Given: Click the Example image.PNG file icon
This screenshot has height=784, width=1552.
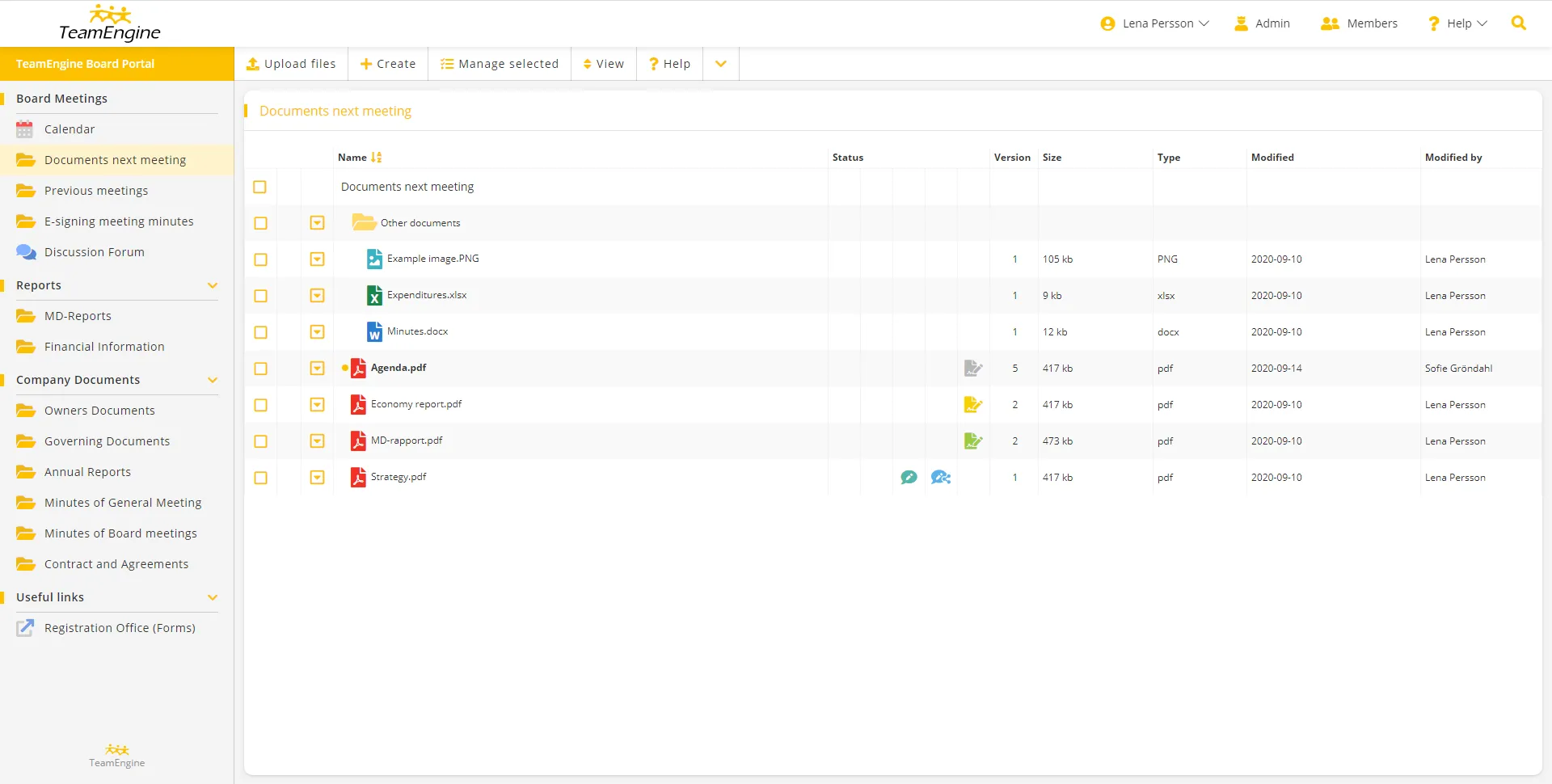Looking at the screenshot, I should [x=374, y=259].
